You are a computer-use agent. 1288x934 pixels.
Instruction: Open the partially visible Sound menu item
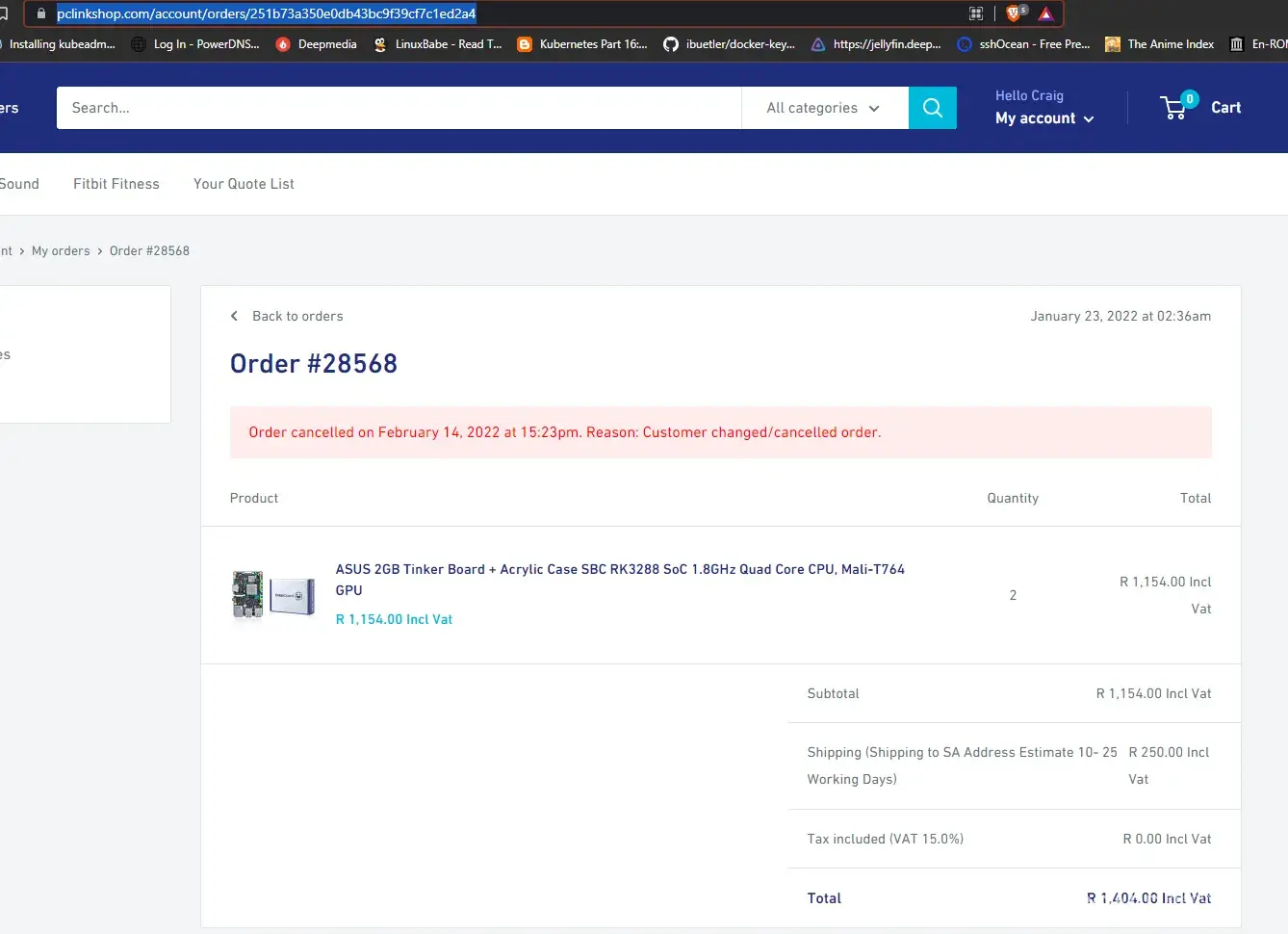(19, 184)
